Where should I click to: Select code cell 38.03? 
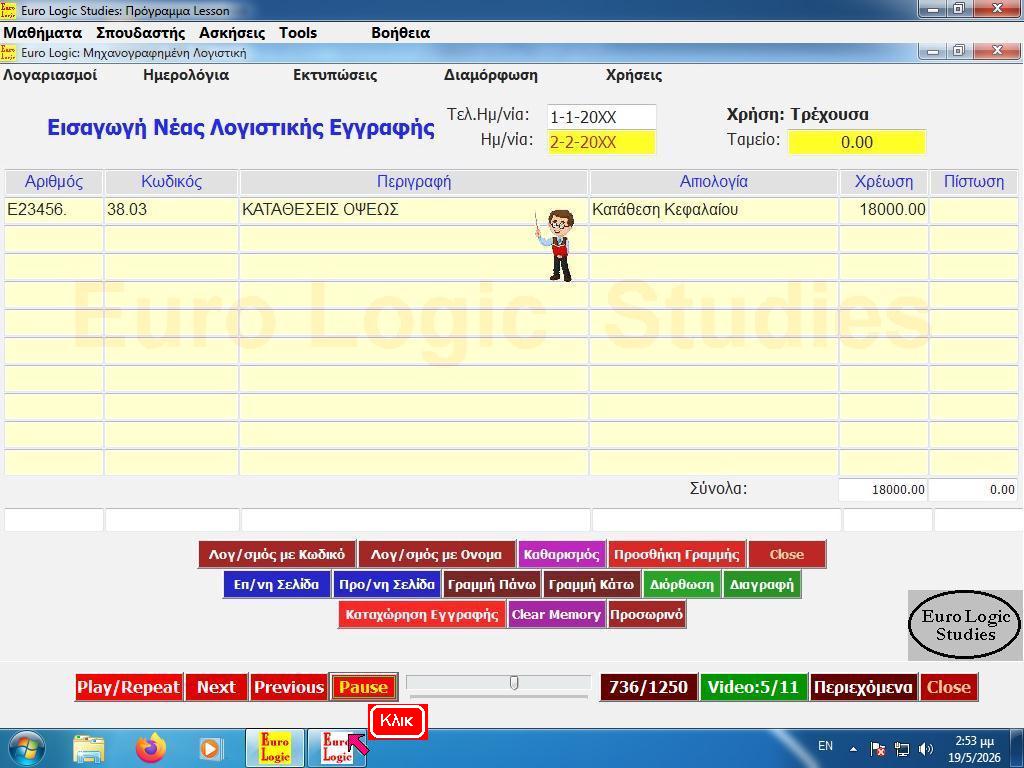point(171,210)
